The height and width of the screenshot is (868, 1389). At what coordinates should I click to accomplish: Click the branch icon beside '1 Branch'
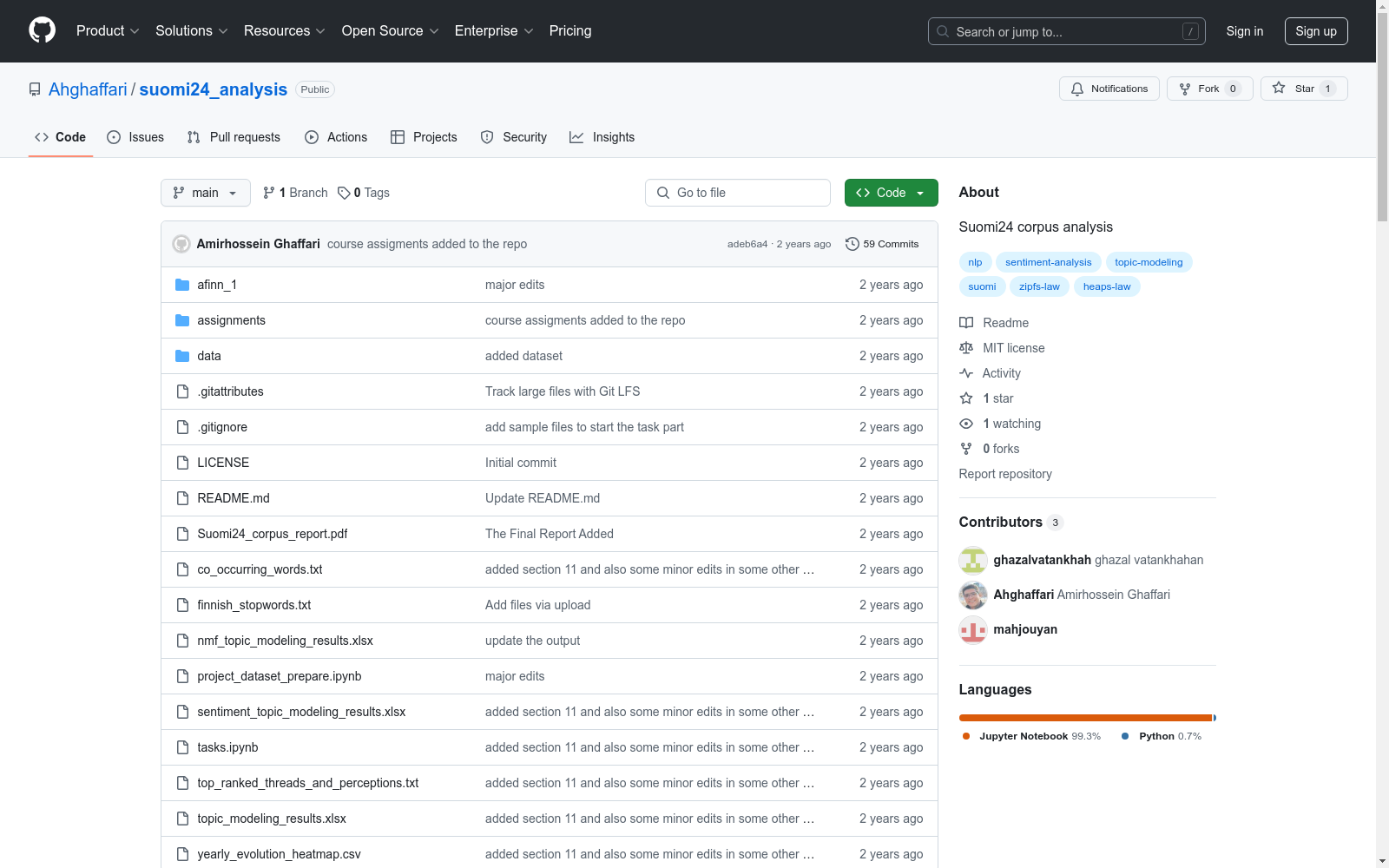pos(269,193)
